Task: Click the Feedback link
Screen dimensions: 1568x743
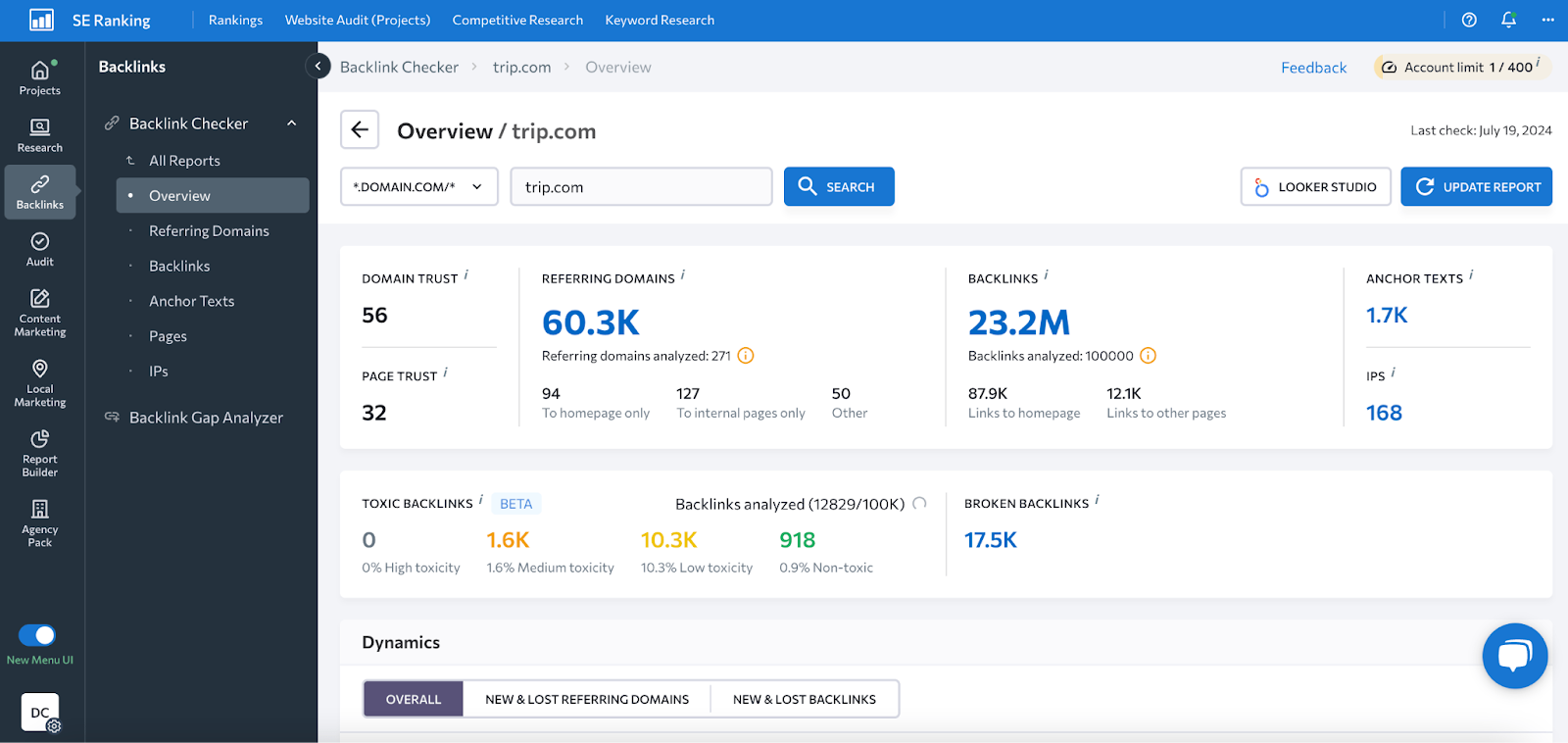Action: 1314,68
